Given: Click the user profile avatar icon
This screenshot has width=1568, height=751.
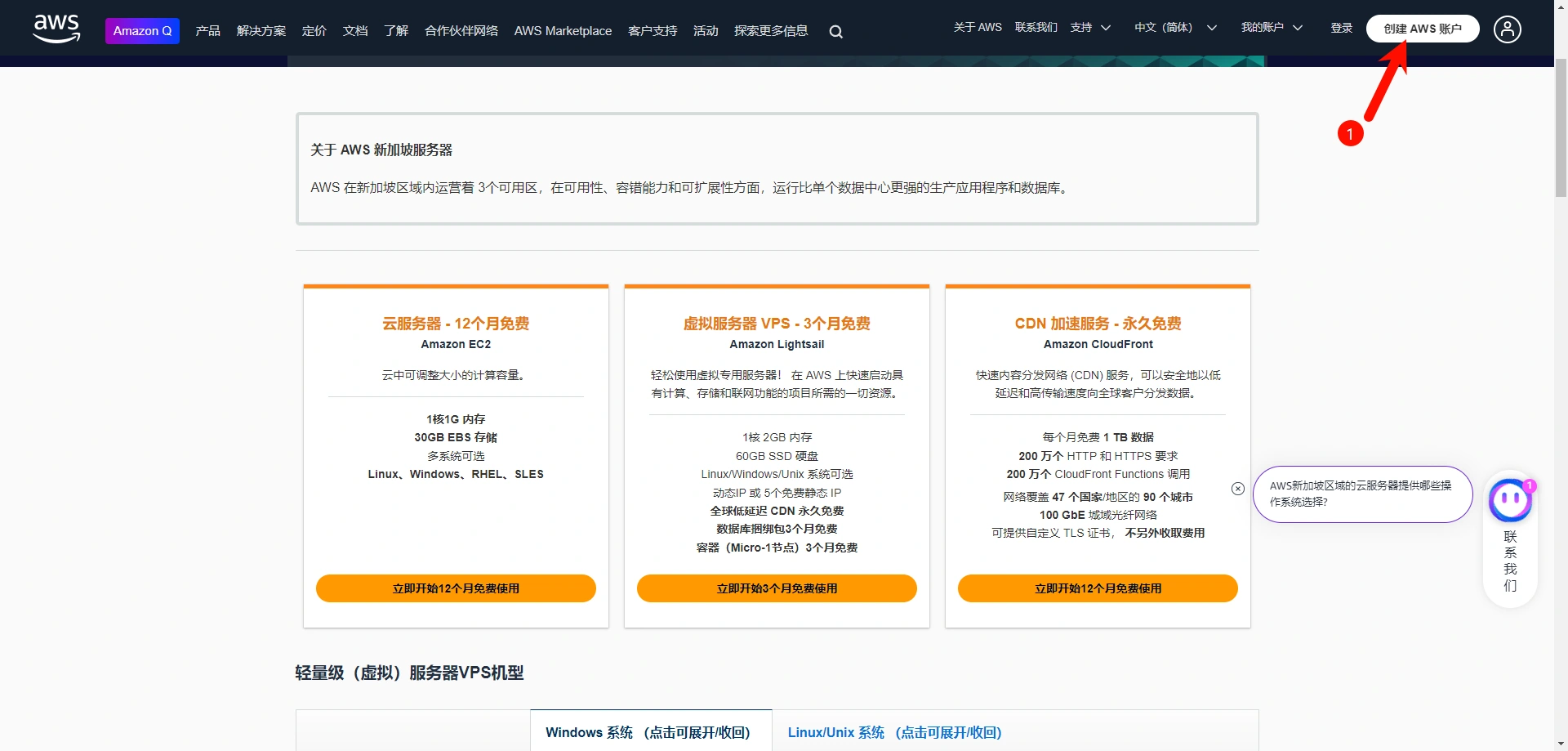Looking at the screenshot, I should click(1507, 29).
